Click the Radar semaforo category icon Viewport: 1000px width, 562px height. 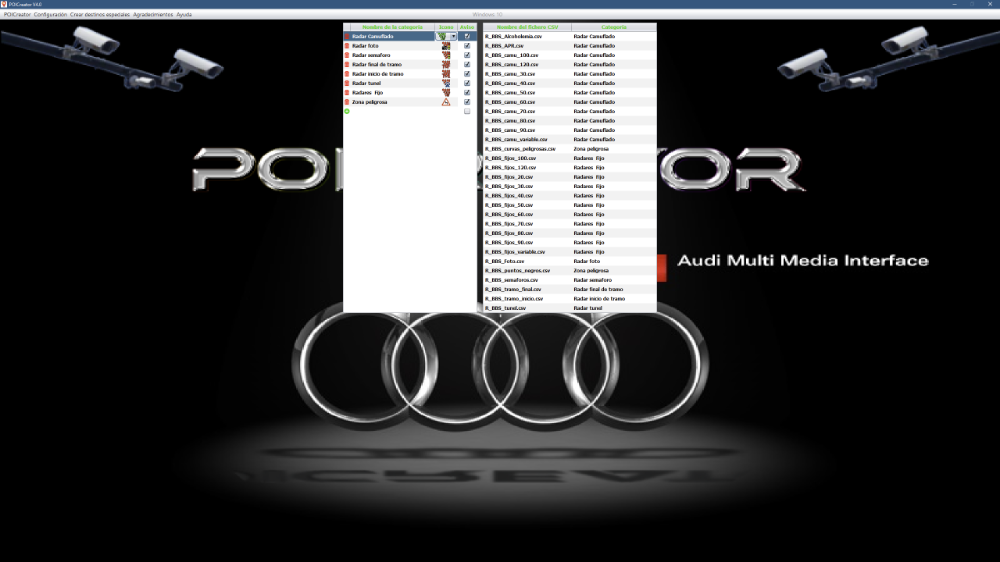(x=446, y=55)
